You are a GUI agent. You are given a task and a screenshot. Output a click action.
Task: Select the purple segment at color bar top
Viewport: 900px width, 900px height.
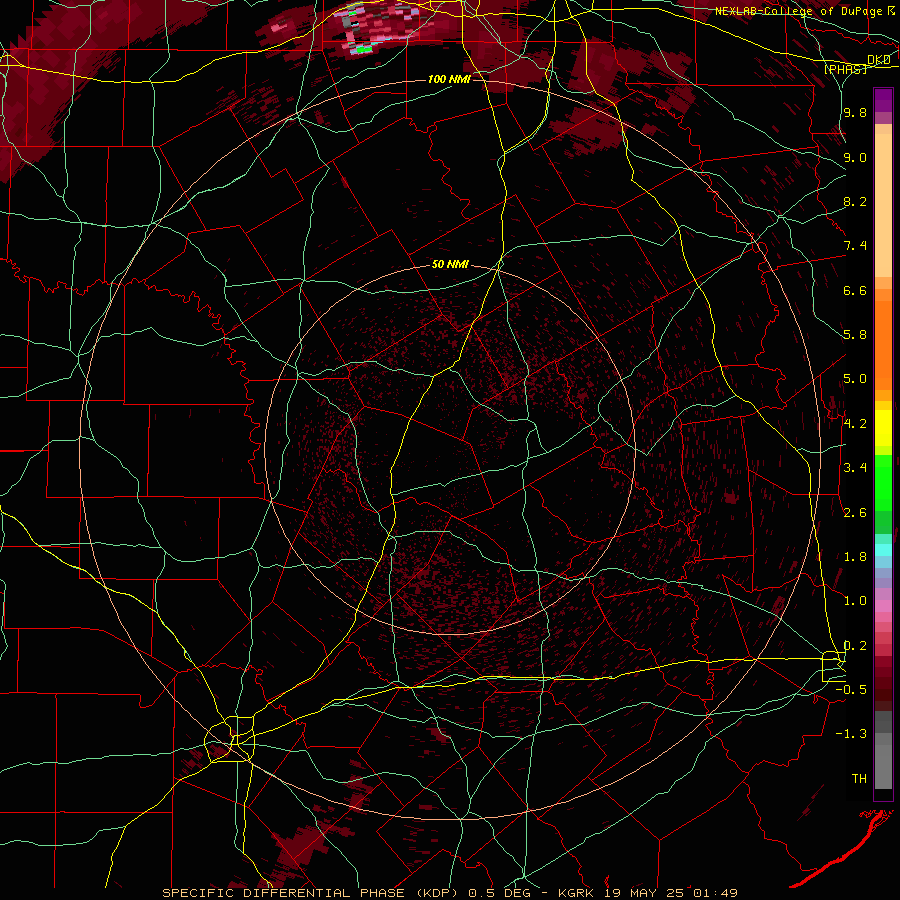pyautogui.click(x=883, y=100)
